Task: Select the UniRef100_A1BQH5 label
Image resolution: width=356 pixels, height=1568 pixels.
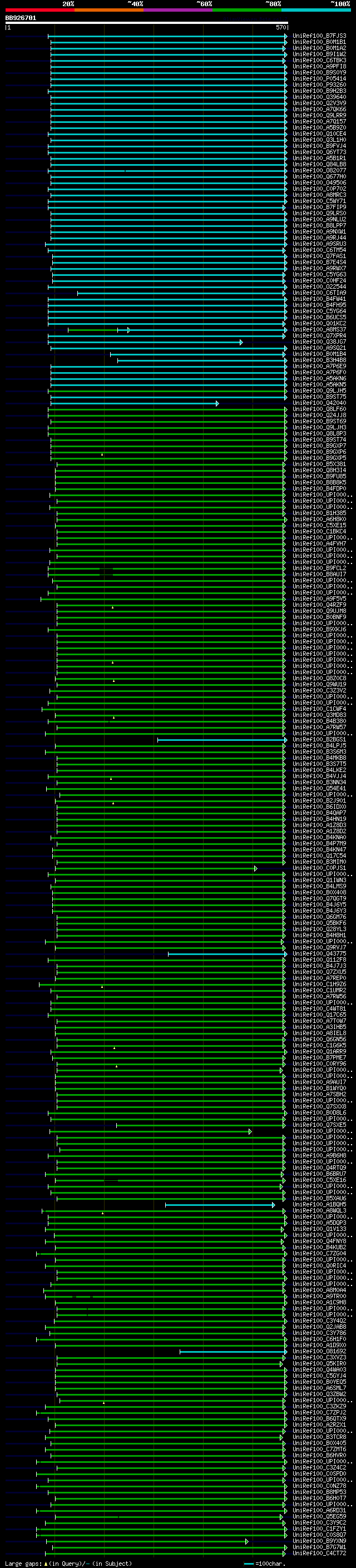Action: point(319,1205)
